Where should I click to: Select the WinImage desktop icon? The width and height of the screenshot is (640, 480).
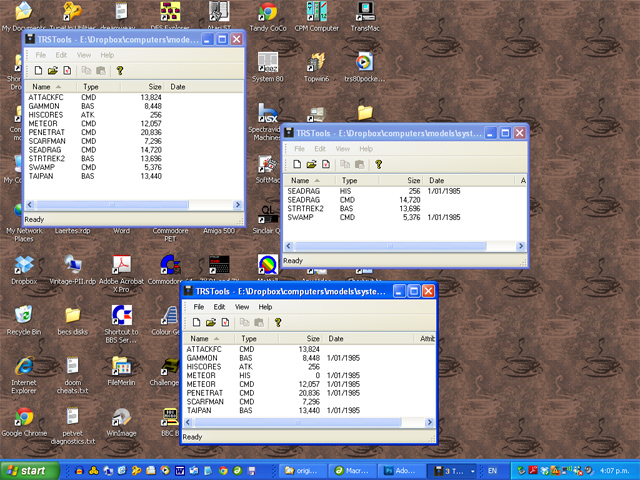point(121,421)
